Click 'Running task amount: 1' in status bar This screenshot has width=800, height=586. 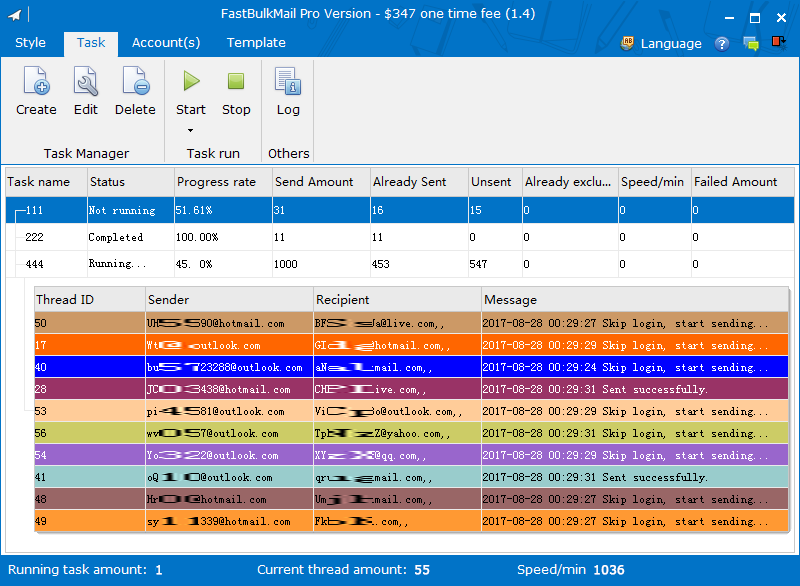tap(85, 570)
